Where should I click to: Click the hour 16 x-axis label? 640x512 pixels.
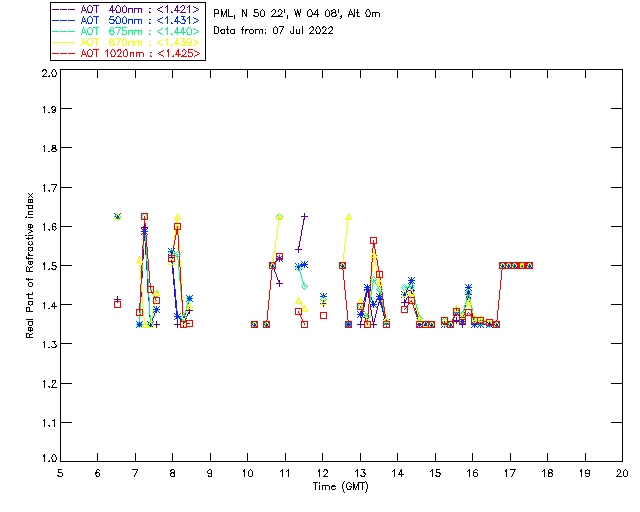pos(472,473)
